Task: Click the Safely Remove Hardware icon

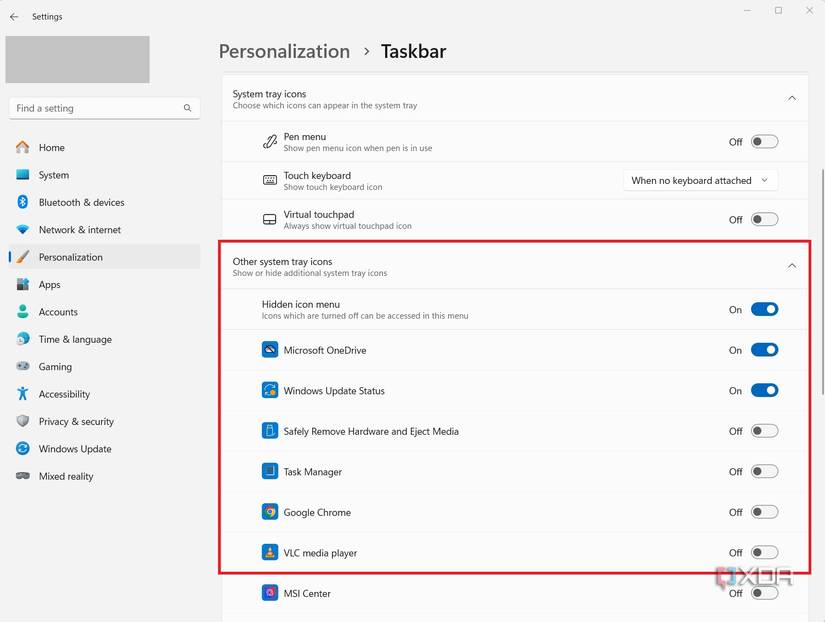Action: [x=270, y=431]
